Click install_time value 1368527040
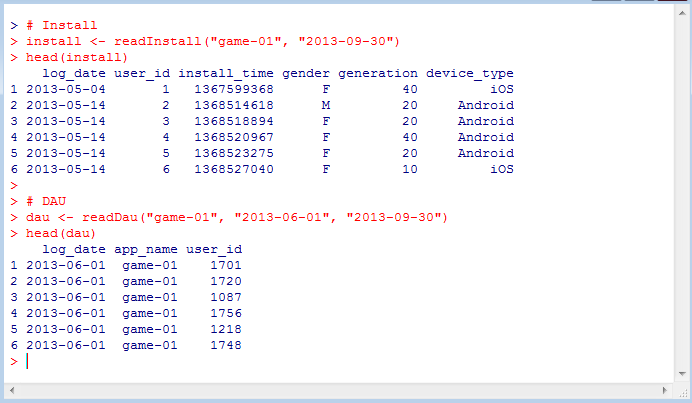Screen dimensions: 692x403 234,169
